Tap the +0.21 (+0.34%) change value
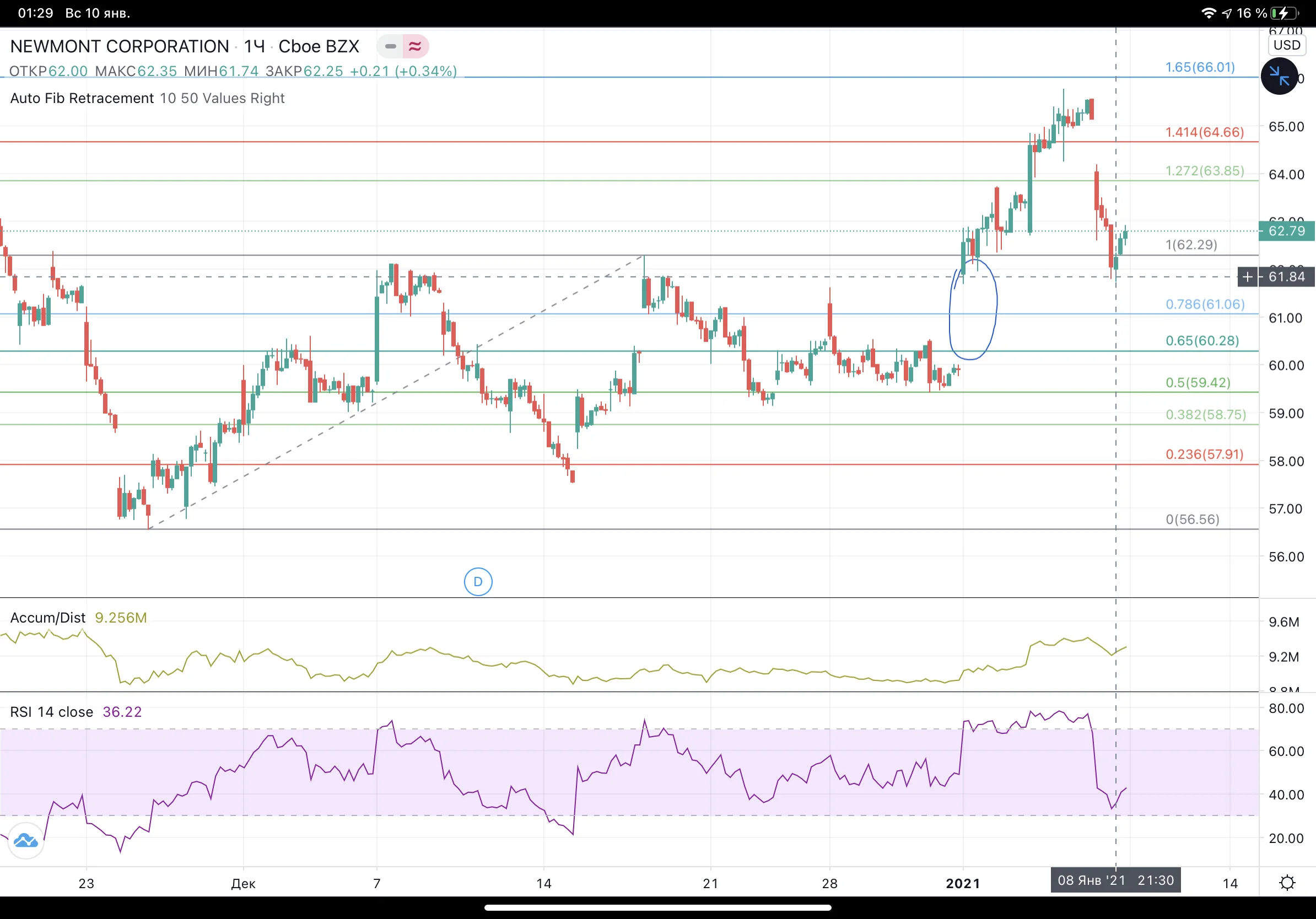The image size is (1316, 919). click(403, 72)
